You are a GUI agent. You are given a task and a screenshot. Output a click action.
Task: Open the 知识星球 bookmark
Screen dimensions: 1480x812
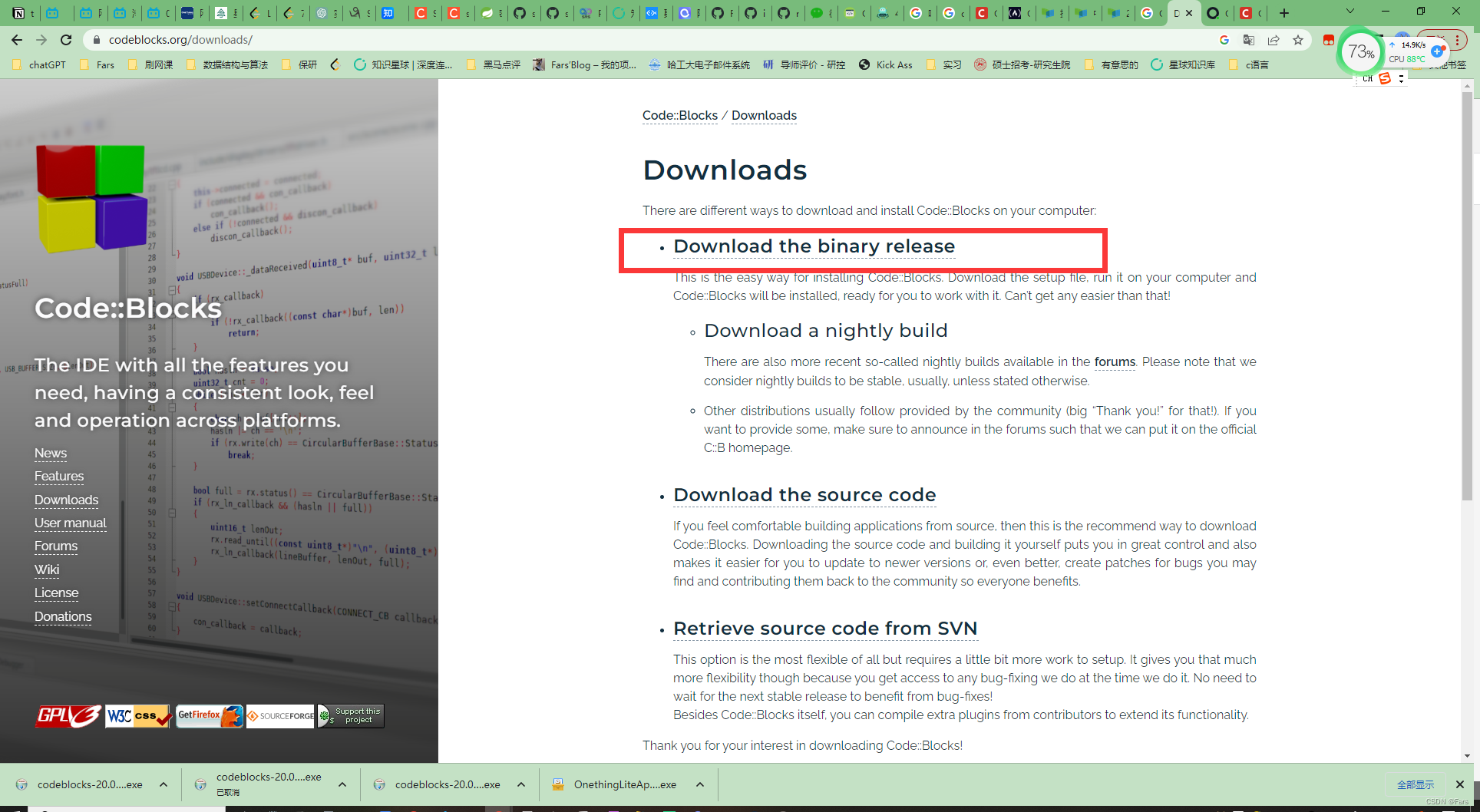coord(403,64)
